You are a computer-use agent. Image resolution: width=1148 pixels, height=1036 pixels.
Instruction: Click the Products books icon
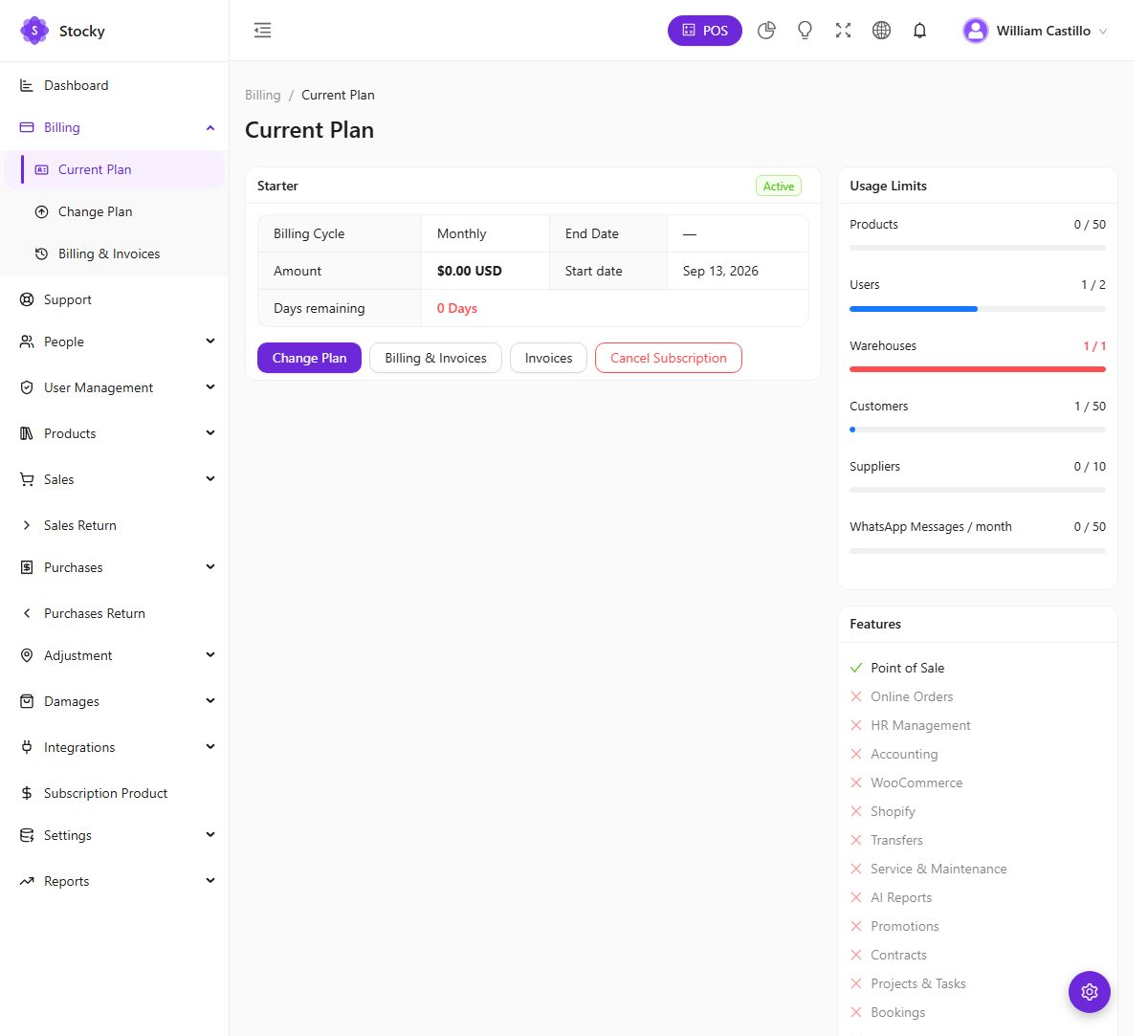[27, 433]
